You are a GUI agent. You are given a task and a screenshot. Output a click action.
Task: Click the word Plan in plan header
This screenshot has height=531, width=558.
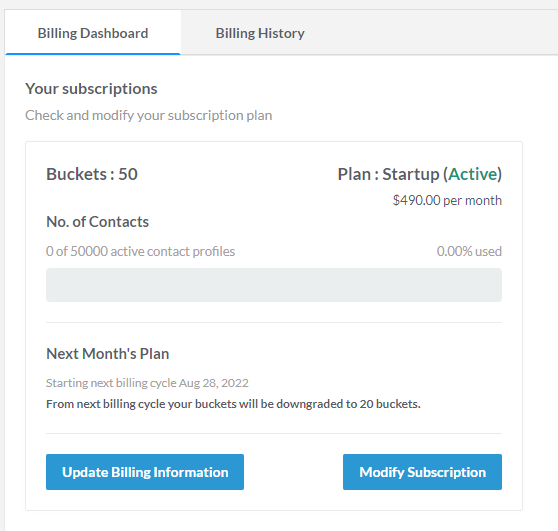(x=354, y=174)
